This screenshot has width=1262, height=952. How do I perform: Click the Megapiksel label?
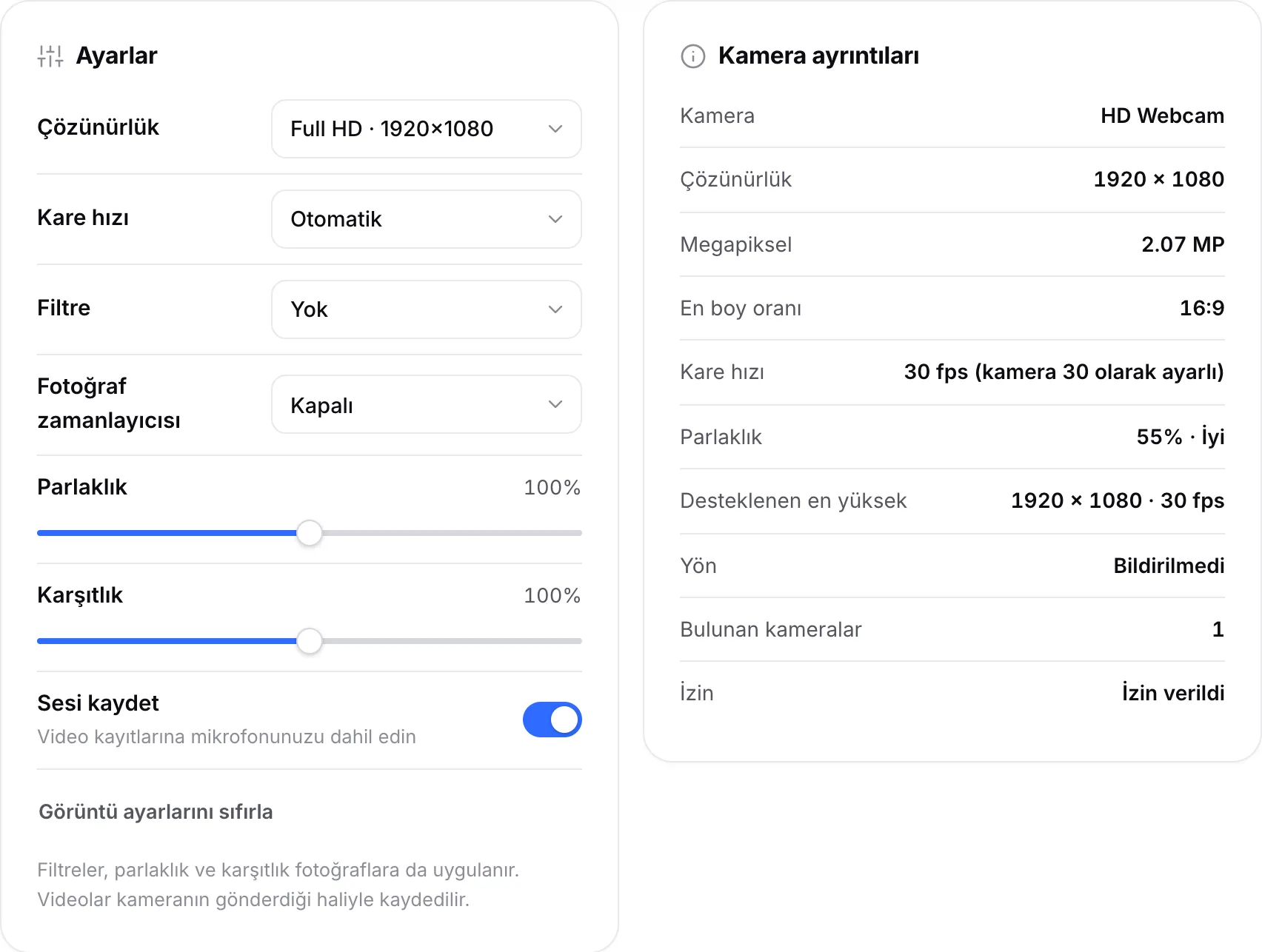pos(735,244)
